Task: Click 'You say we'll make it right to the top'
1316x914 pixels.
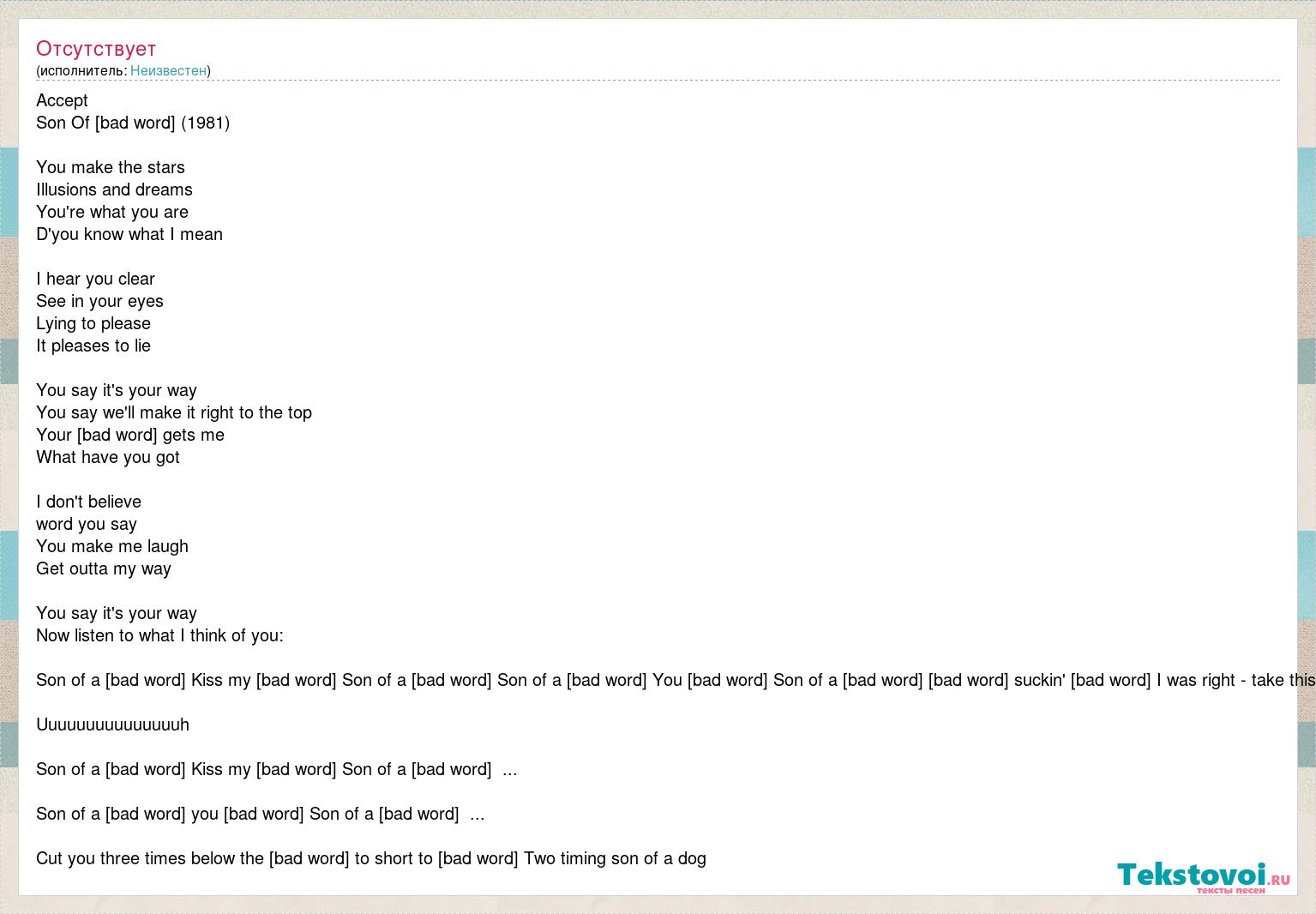Action: (x=174, y=412)
